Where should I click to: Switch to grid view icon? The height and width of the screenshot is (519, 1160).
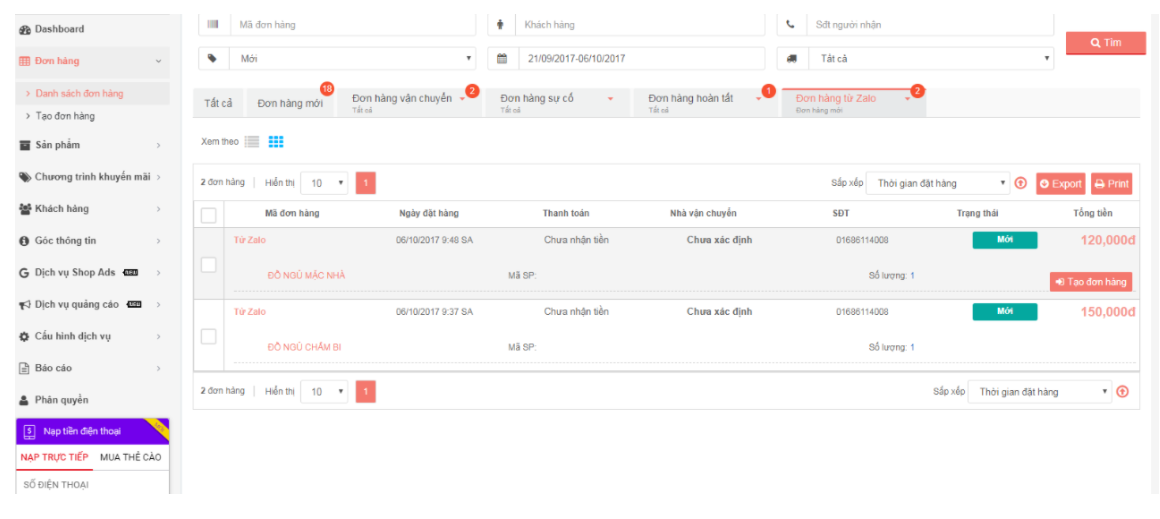point(276,142)
